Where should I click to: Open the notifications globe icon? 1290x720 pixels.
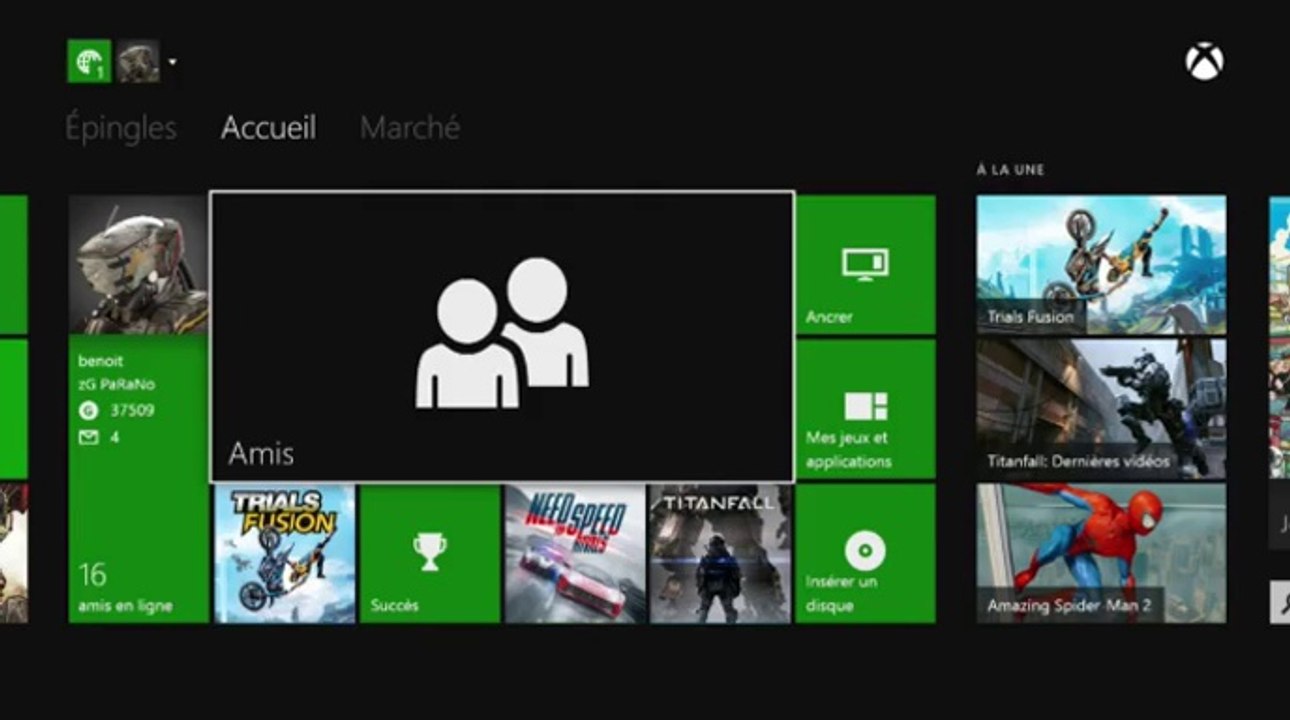[x=88, y=61]
